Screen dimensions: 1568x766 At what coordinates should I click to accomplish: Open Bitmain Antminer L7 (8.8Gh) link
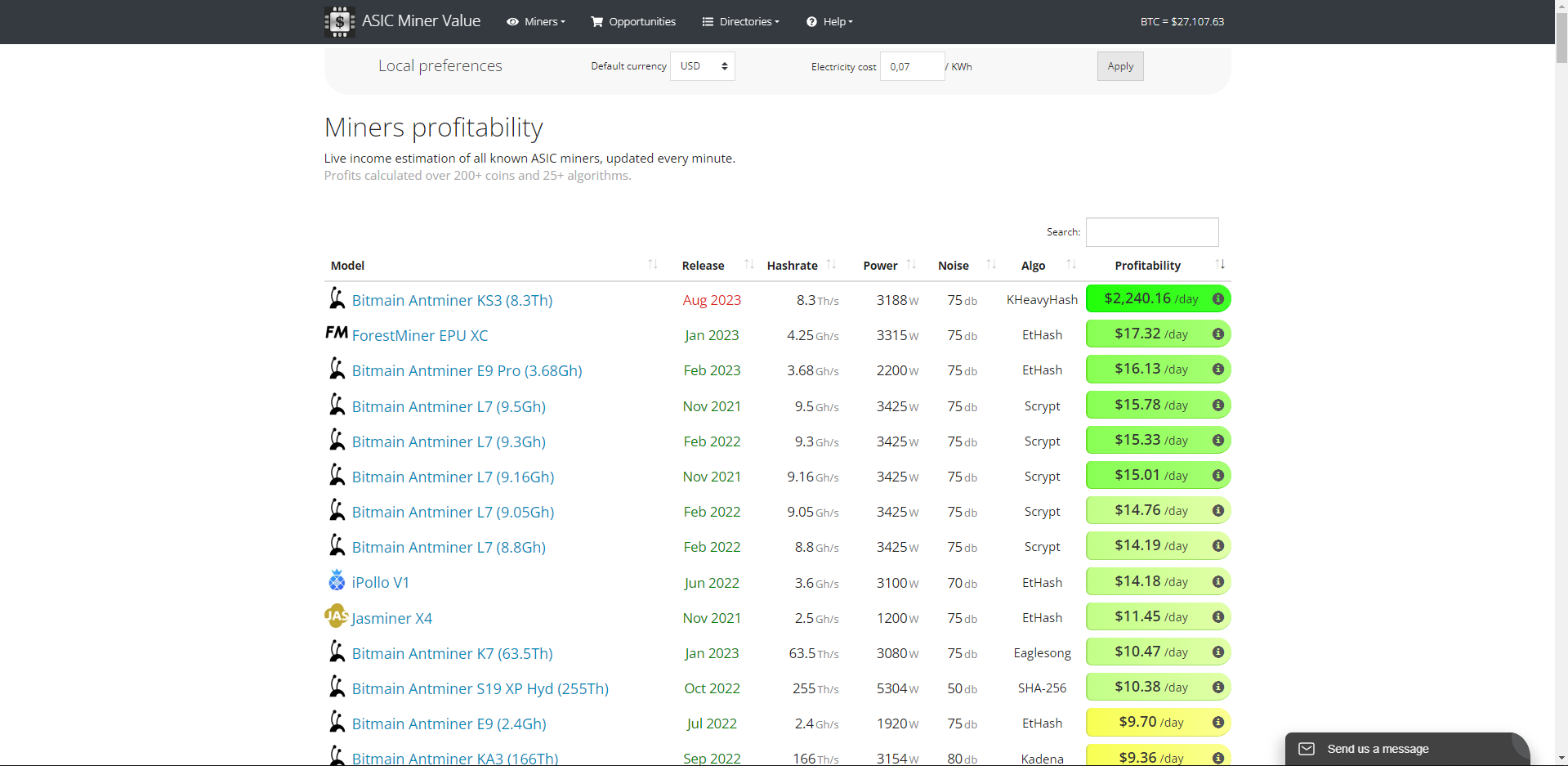[449, 547]
